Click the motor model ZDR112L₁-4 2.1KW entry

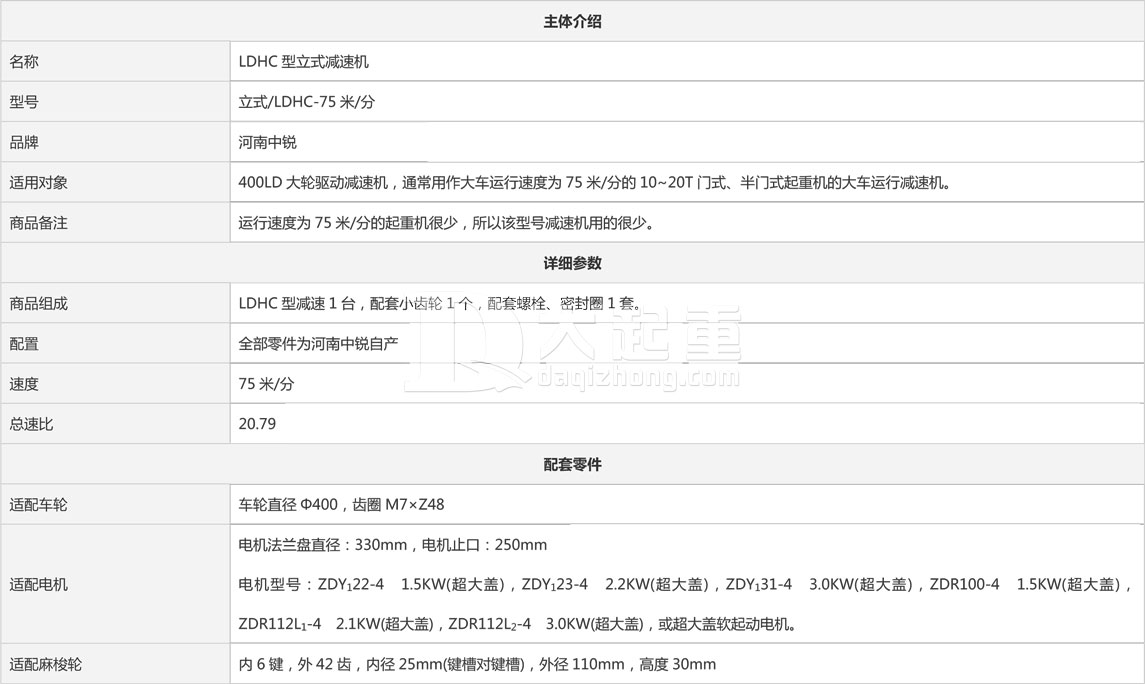click(335, 624)
